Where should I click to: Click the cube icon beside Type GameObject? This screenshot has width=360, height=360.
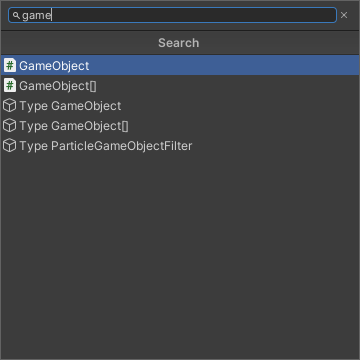(9, 106)
